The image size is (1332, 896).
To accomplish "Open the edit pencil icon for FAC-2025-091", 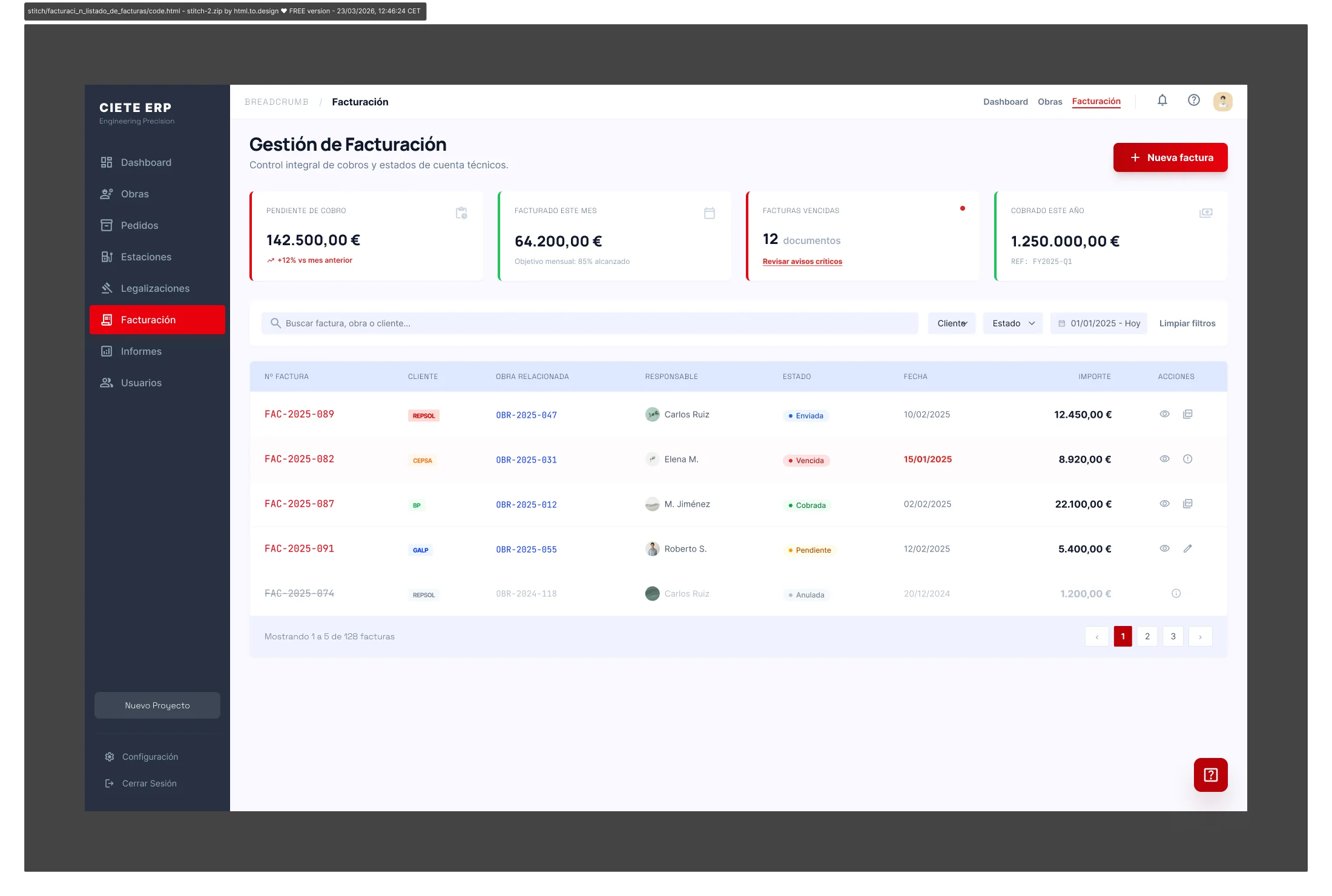I will pyautogui.click(x=1187, y=548).
